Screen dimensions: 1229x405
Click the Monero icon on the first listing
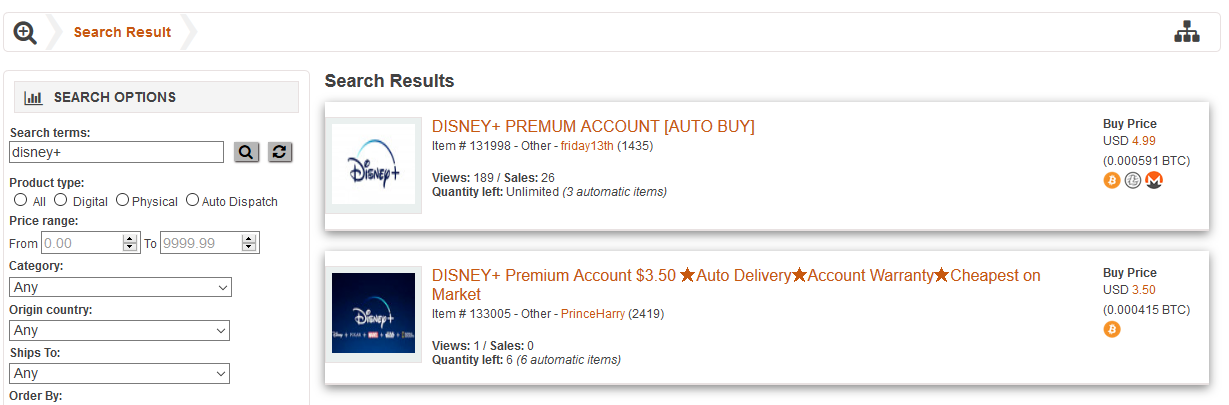(x=1154, y=181)
